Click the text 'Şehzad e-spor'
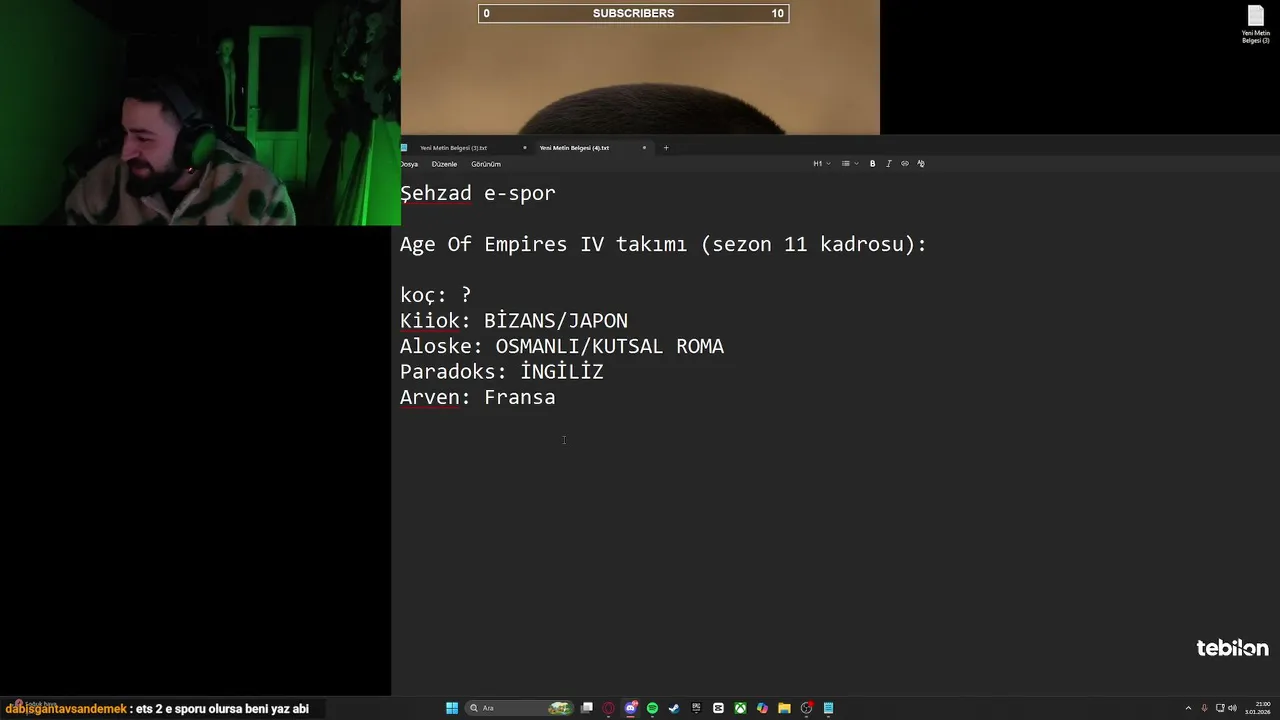Image resolution: width=1280 pixels, height=720 pixels. pos(478,193)
